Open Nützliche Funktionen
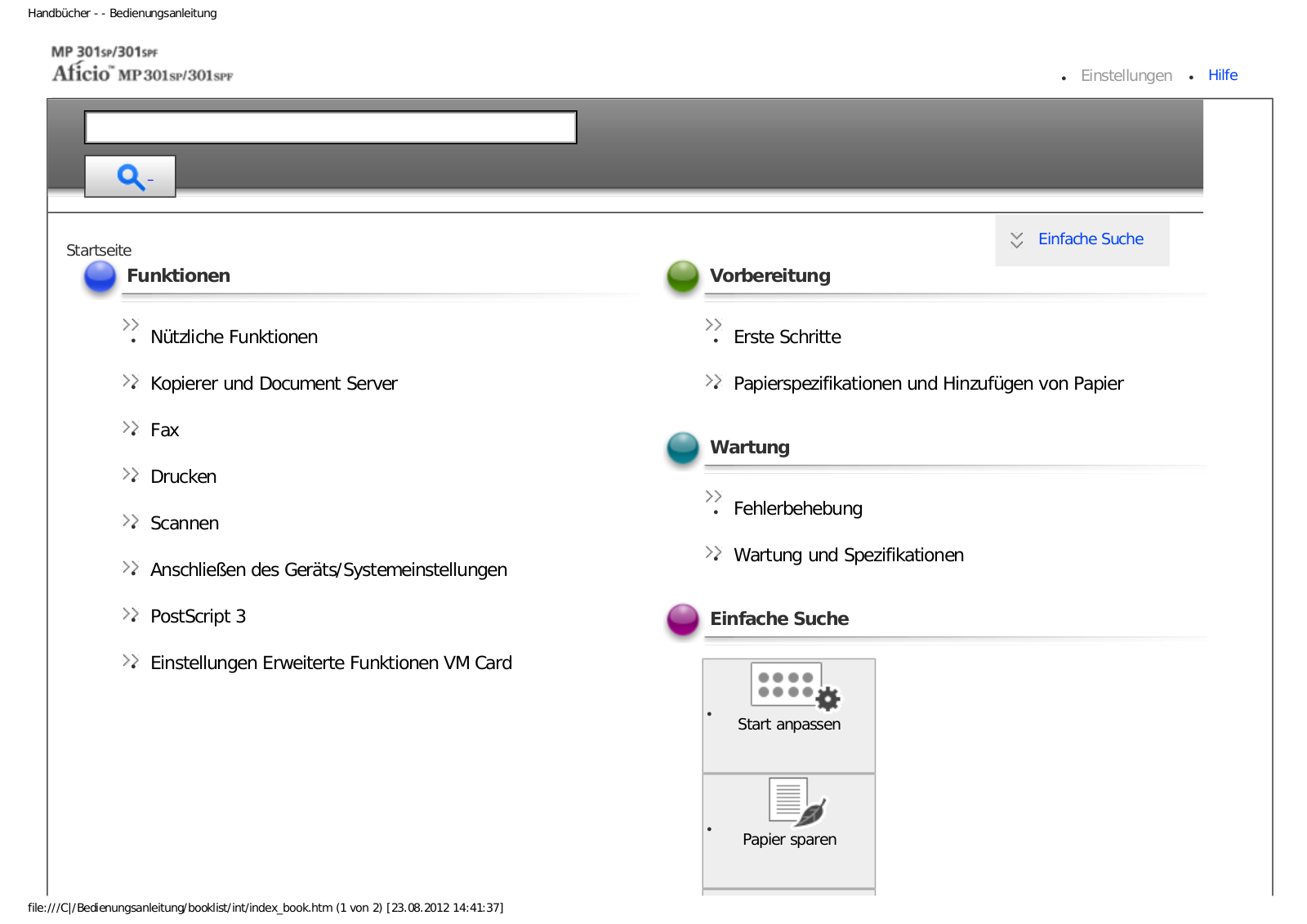 [234, 337]
